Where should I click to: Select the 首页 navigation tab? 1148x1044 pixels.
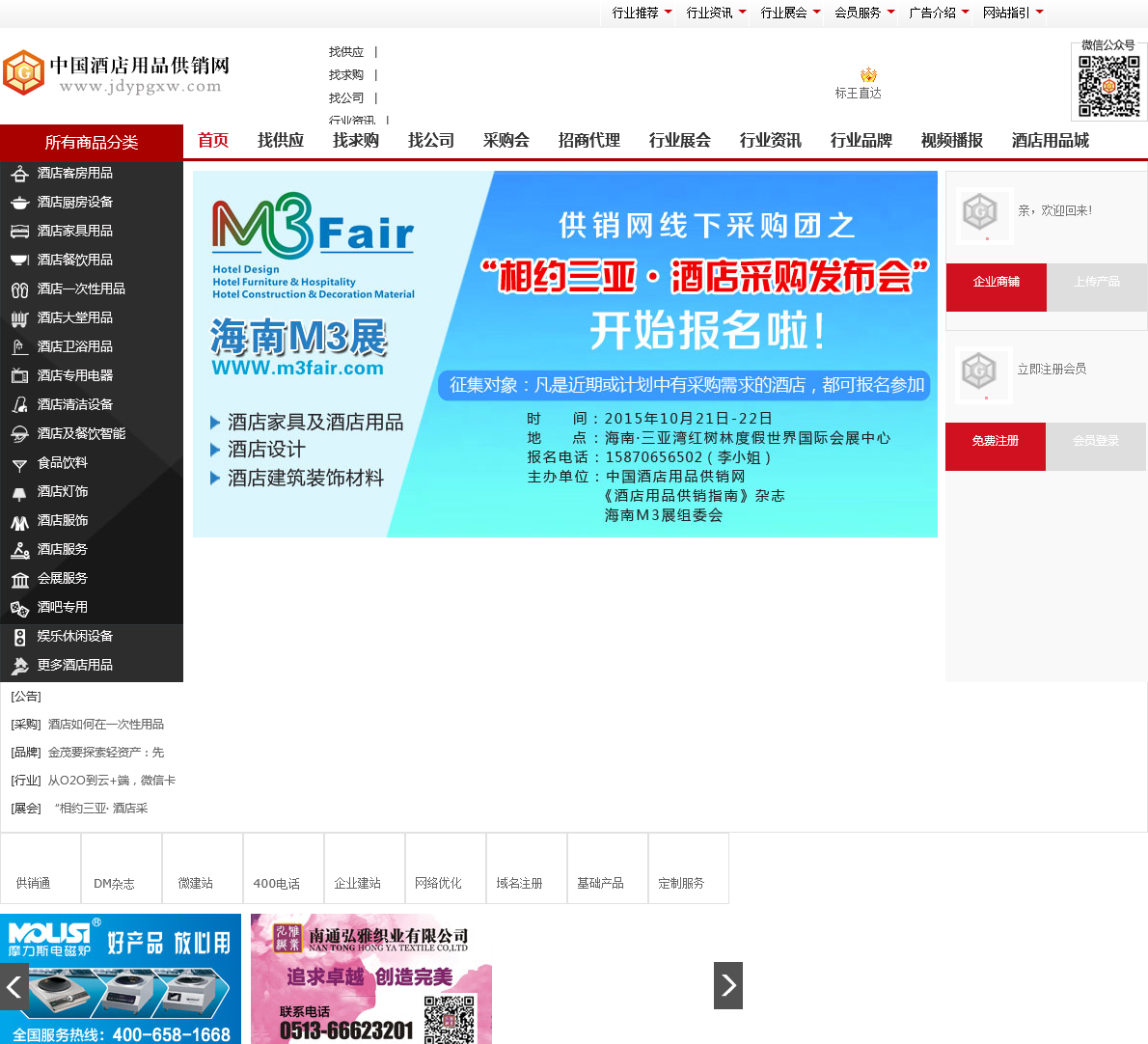click(213, 141)
